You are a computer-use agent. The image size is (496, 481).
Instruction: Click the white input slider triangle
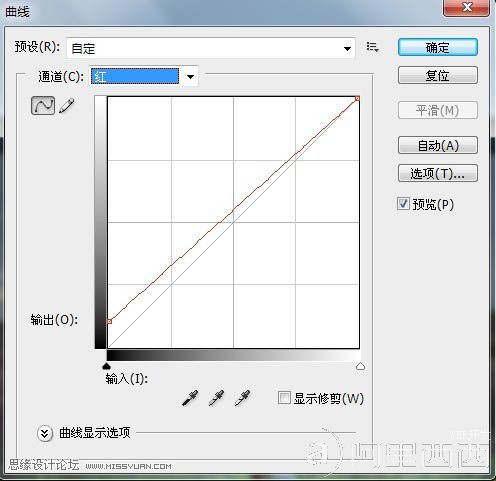[x=360, y=366]
